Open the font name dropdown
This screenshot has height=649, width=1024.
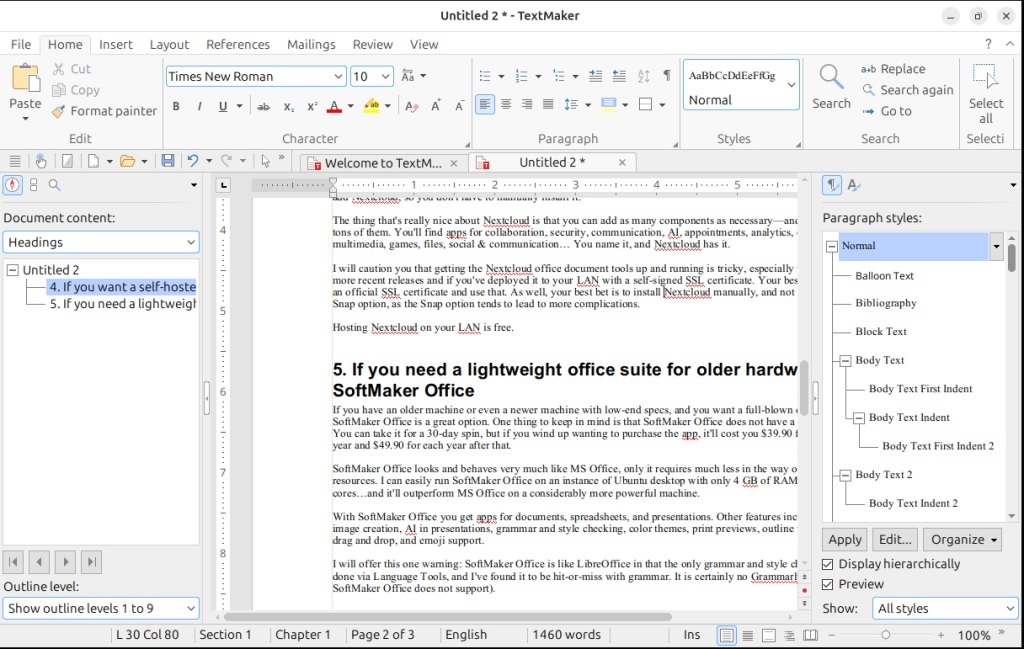point(338,76)
